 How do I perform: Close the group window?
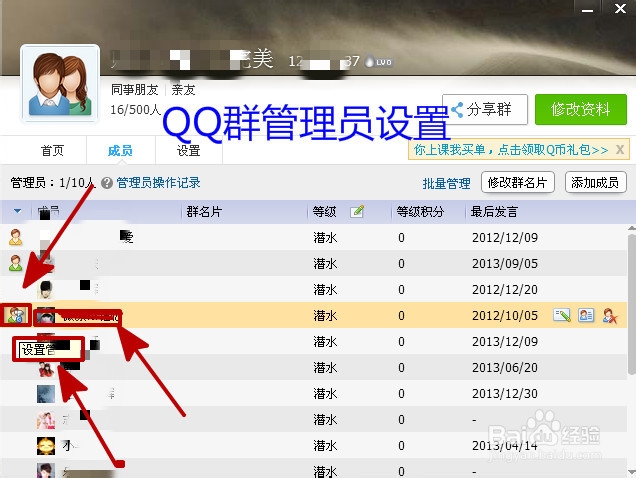pyautogui.click(x=620, y=9)
